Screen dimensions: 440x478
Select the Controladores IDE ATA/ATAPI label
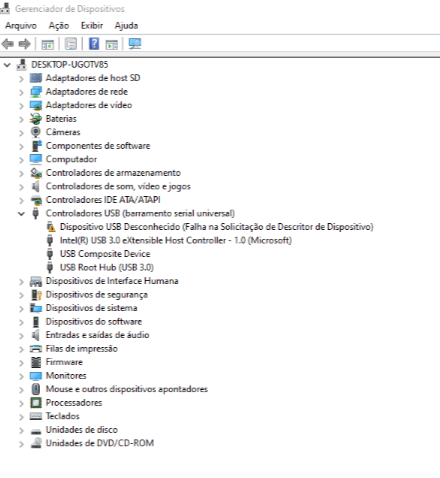click(103, 200)
